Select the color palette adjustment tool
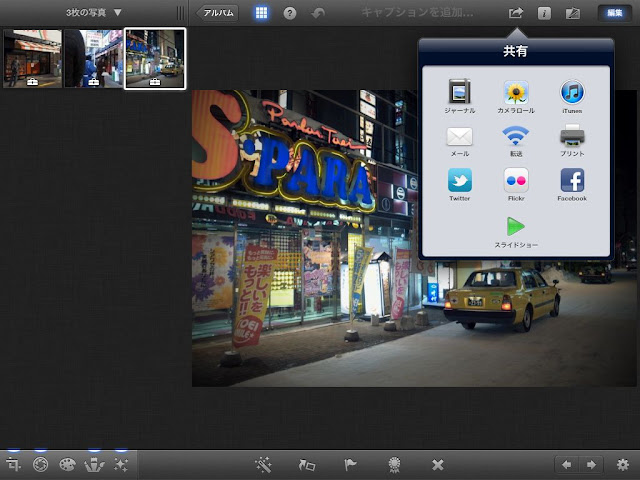The image size is (640, 480). point(67,464)
